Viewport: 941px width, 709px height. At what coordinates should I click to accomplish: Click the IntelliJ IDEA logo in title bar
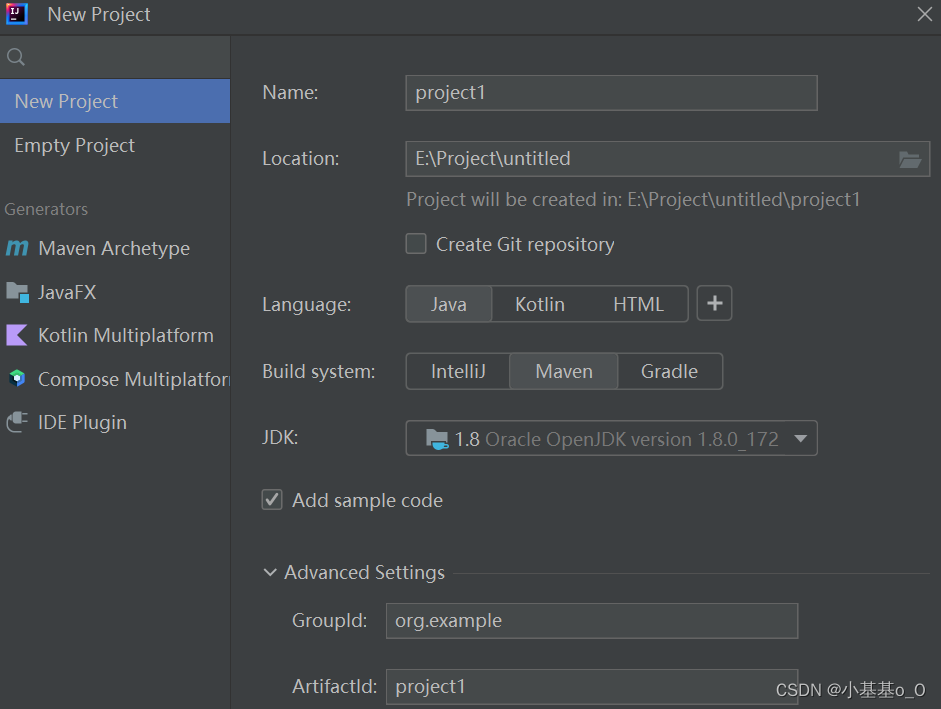(x=17, y=13)
